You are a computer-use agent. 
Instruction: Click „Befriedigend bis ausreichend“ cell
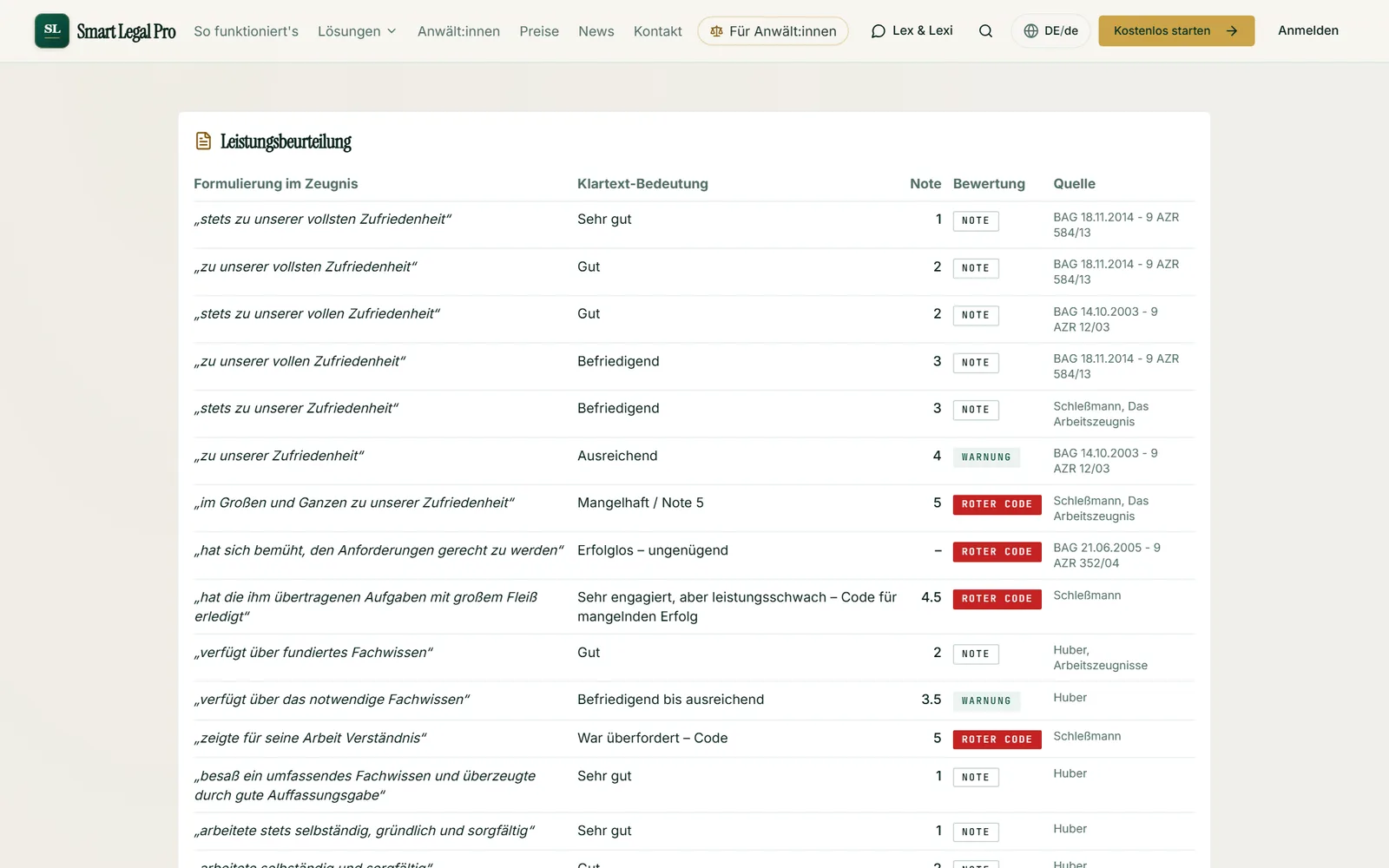(x=671, y=700)
